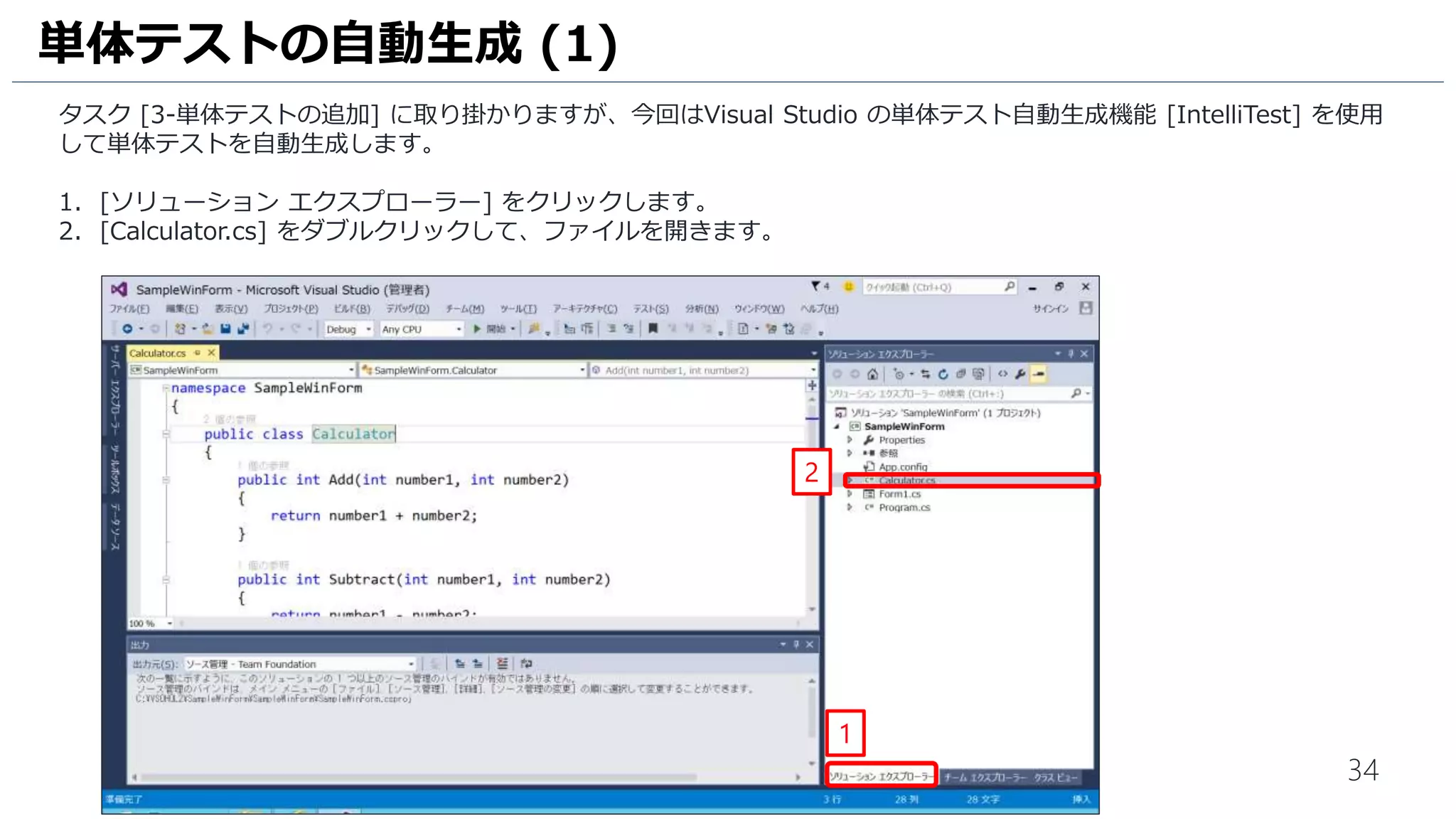Switch to the クラス ビュー tab
The width and height of the screenshot is (1456, 819).
point(1056,777)
